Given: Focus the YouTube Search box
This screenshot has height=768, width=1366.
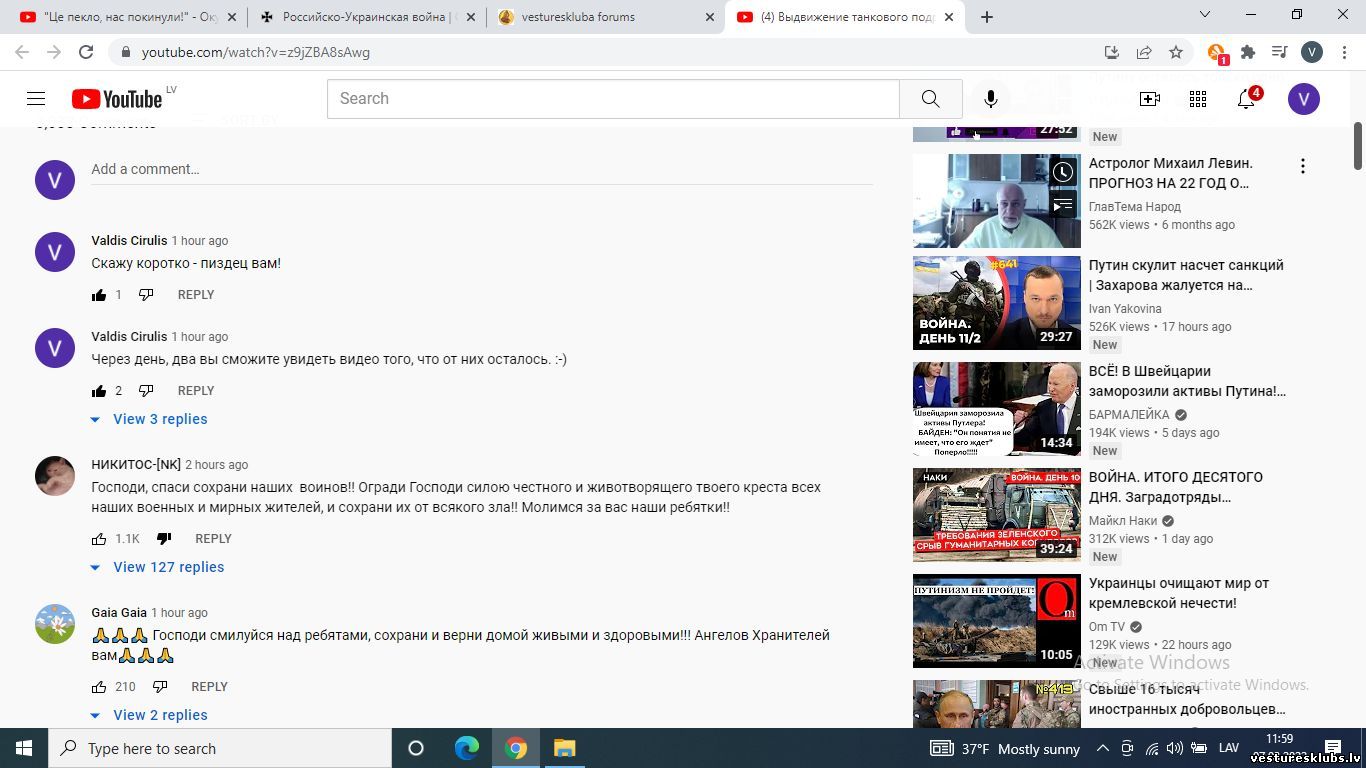Looking at the screenshot, I should (x=613, y=99).
